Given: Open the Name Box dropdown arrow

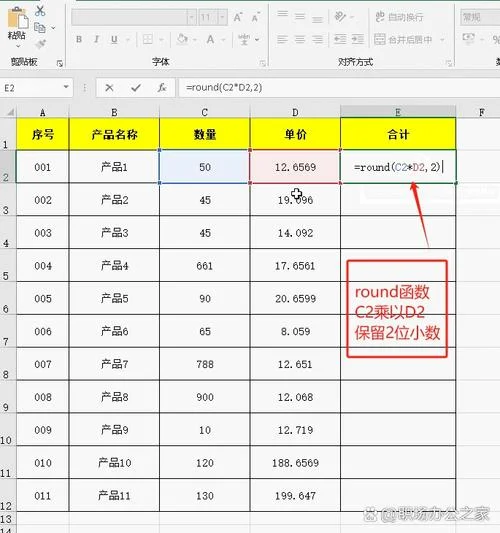Looking at the screenshot, I should (66, 87).
